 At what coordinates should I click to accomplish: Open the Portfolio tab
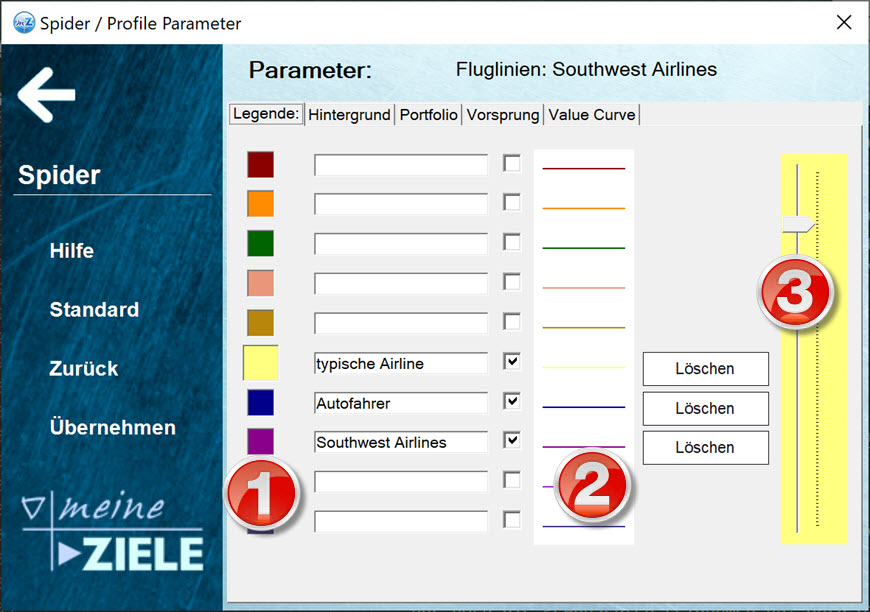click(428, 114)
